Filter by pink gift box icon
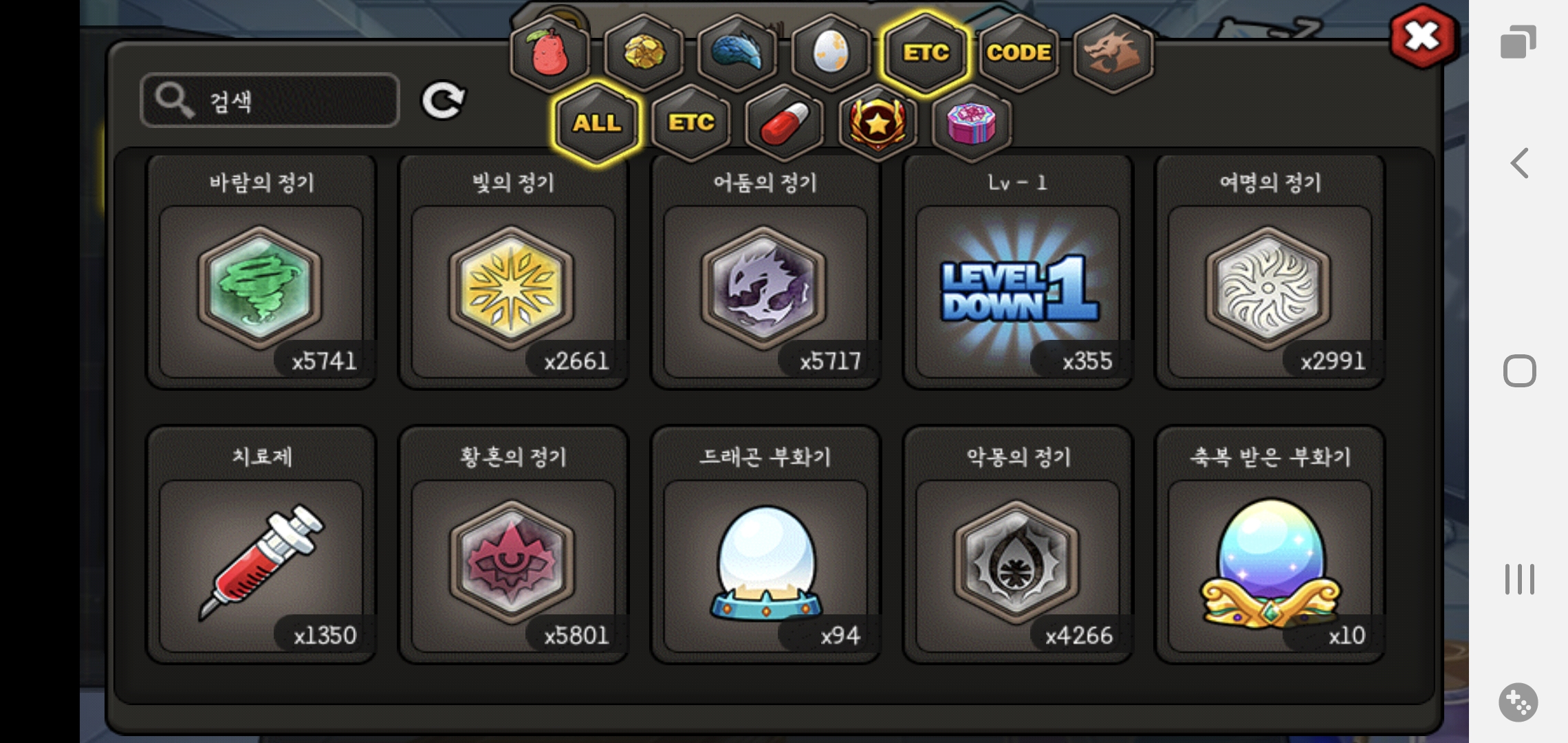The height and width of the screenshot is (743, 1568). click(x=972, y=124)
